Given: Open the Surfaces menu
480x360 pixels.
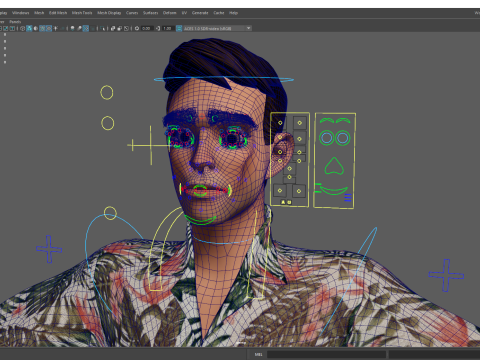Looking at the screenshot, I should tap(150, 13).
